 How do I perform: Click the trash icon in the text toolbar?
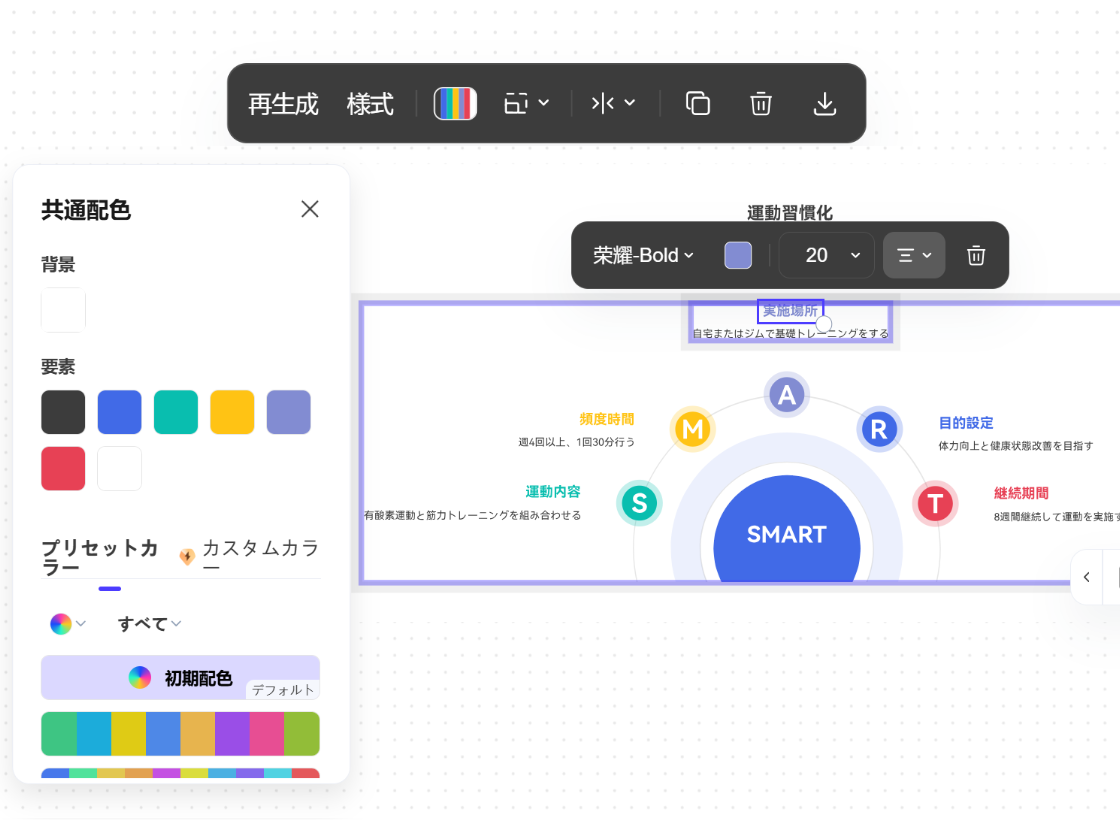click(x=975, y=255)
